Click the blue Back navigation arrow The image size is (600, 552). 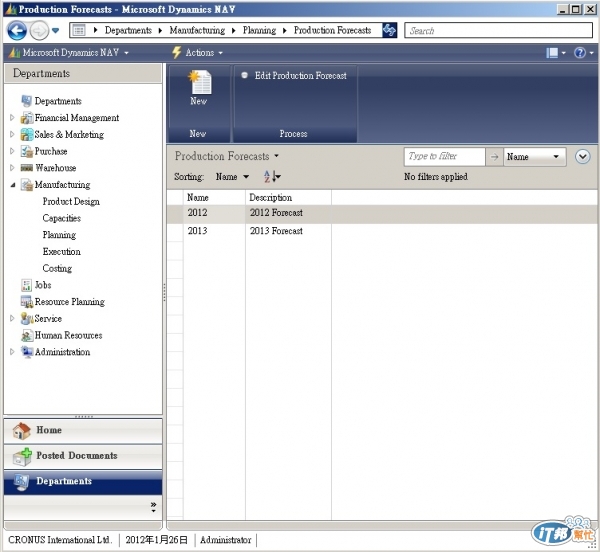click(17, 31)
